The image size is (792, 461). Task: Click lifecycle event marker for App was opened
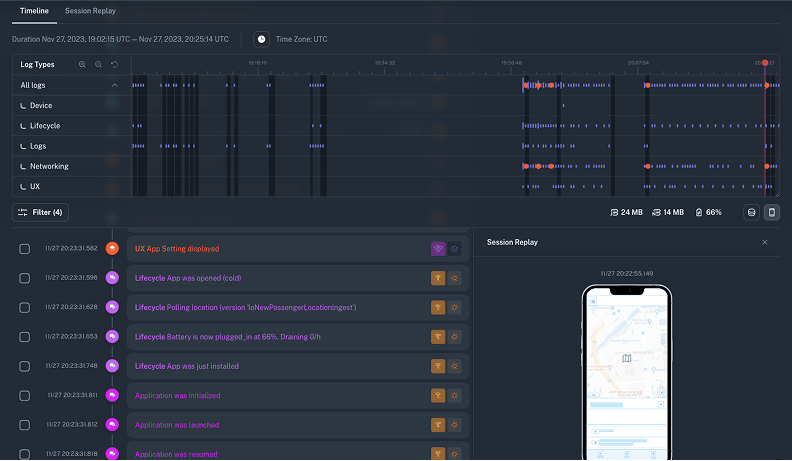point(112,278)
